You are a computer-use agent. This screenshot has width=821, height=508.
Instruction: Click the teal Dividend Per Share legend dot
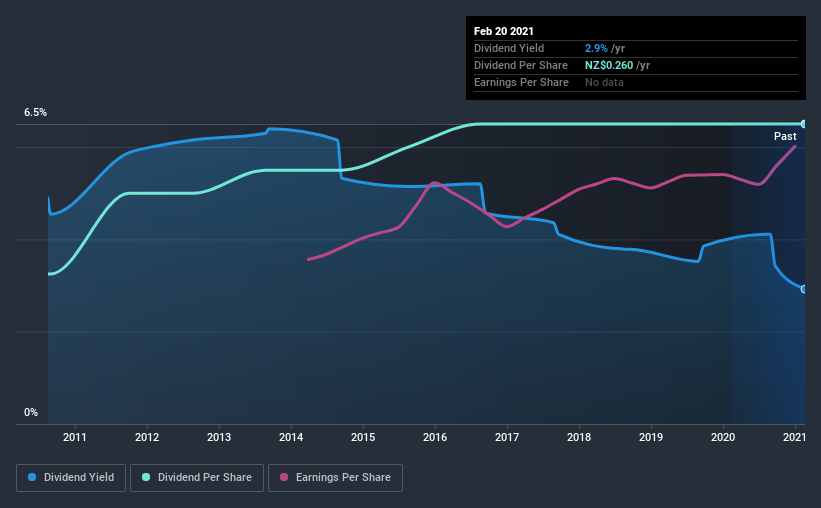click(x=146, y=477)
